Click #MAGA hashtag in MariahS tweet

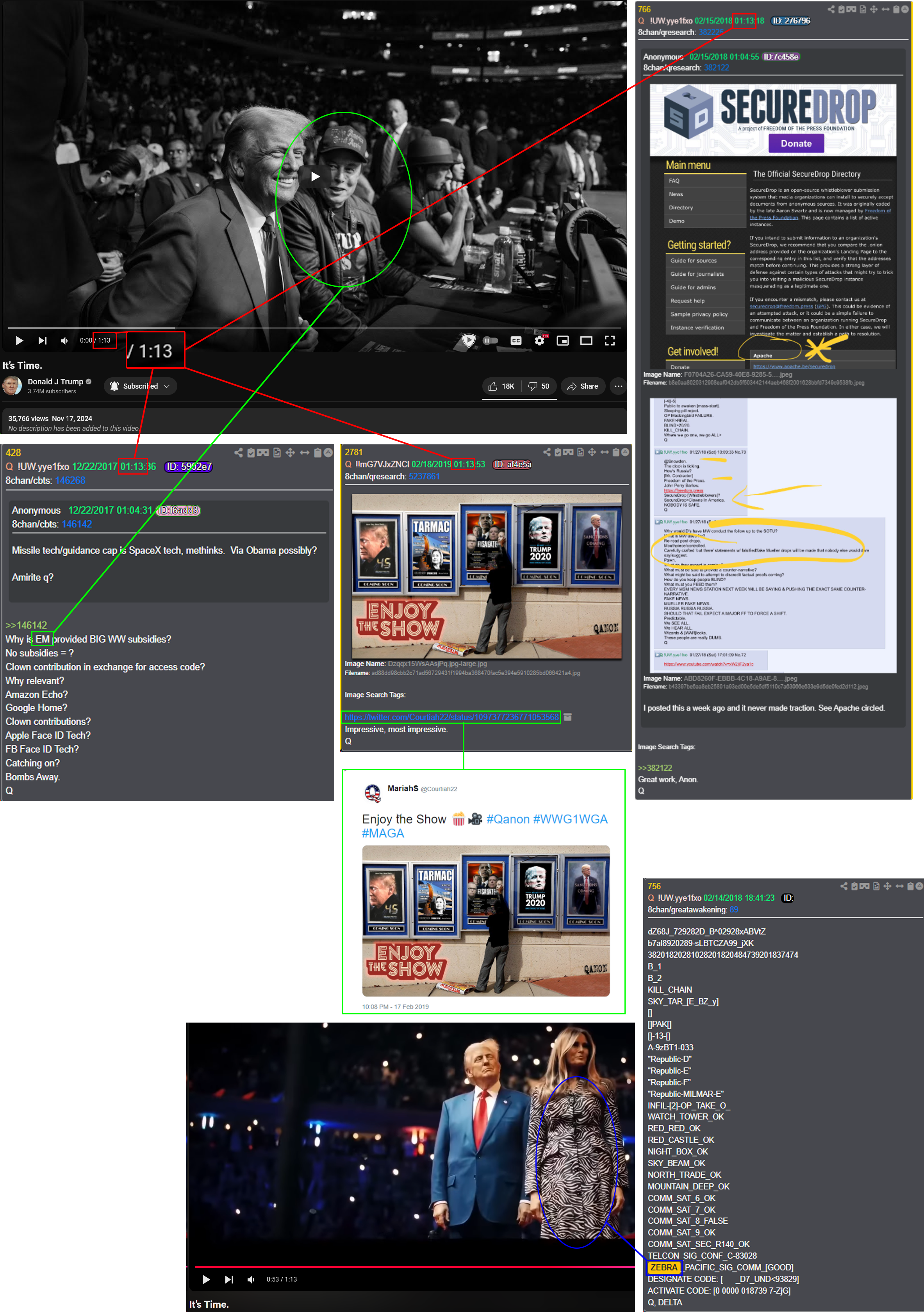click(x=383, y=834)
